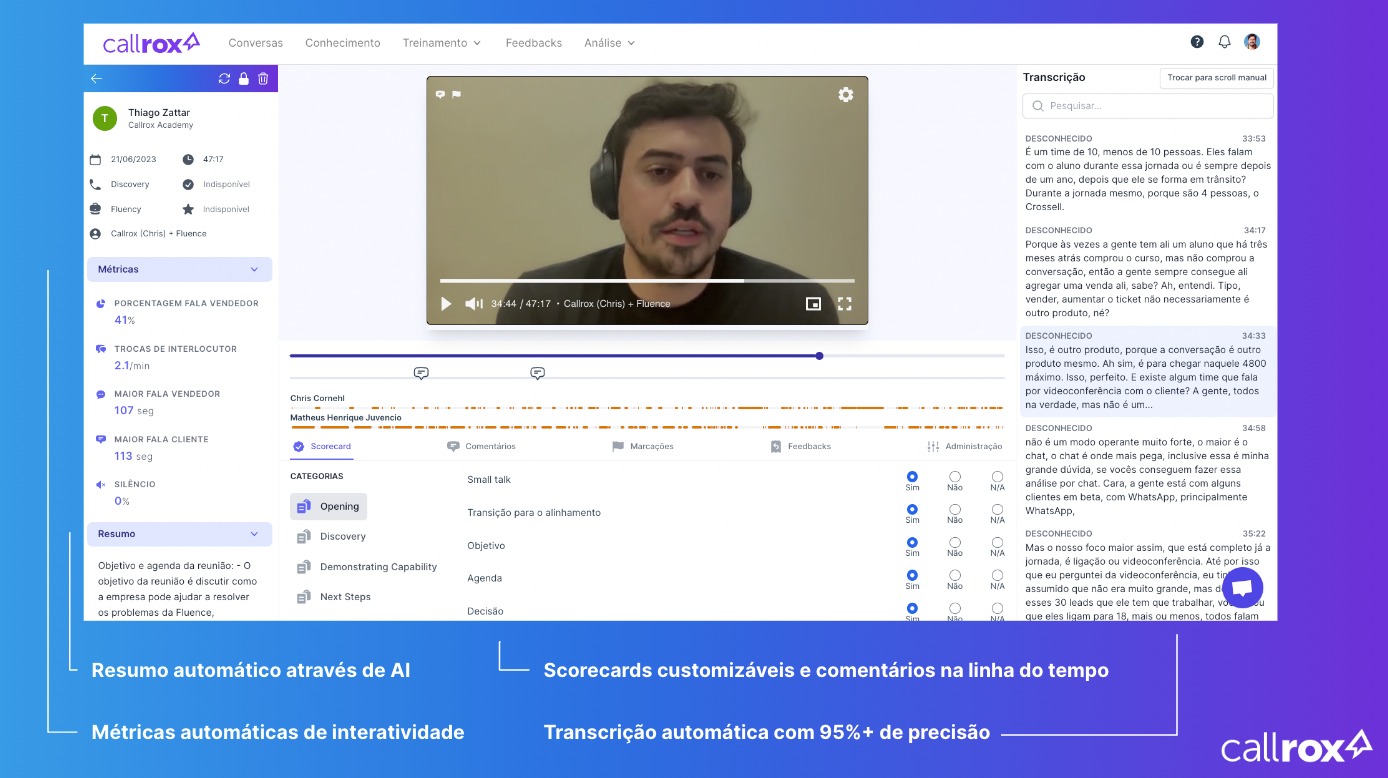Click the lock icon in the header
This screenshot has height=778, width=1388.
coord(243,78)
